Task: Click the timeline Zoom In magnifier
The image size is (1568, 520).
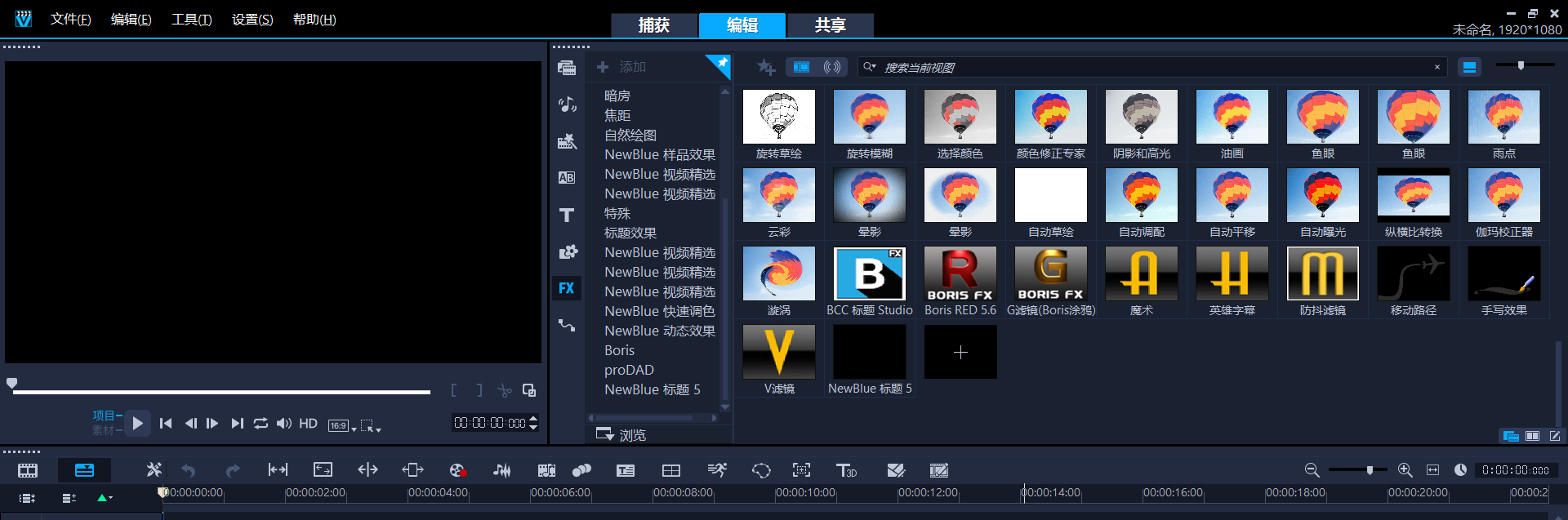Action: (x=1405, y=470)
